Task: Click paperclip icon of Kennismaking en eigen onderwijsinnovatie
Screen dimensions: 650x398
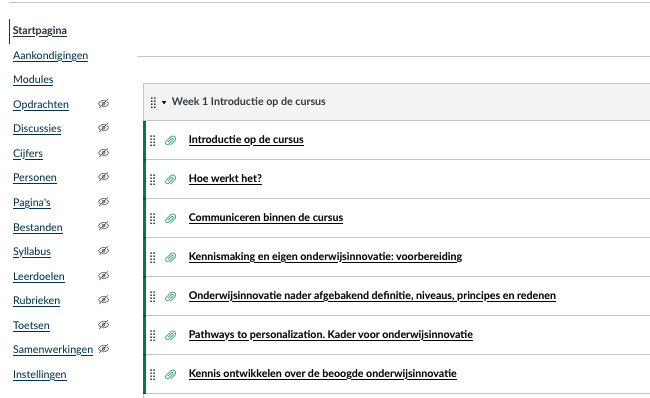Action: click(x=170, y=257)
